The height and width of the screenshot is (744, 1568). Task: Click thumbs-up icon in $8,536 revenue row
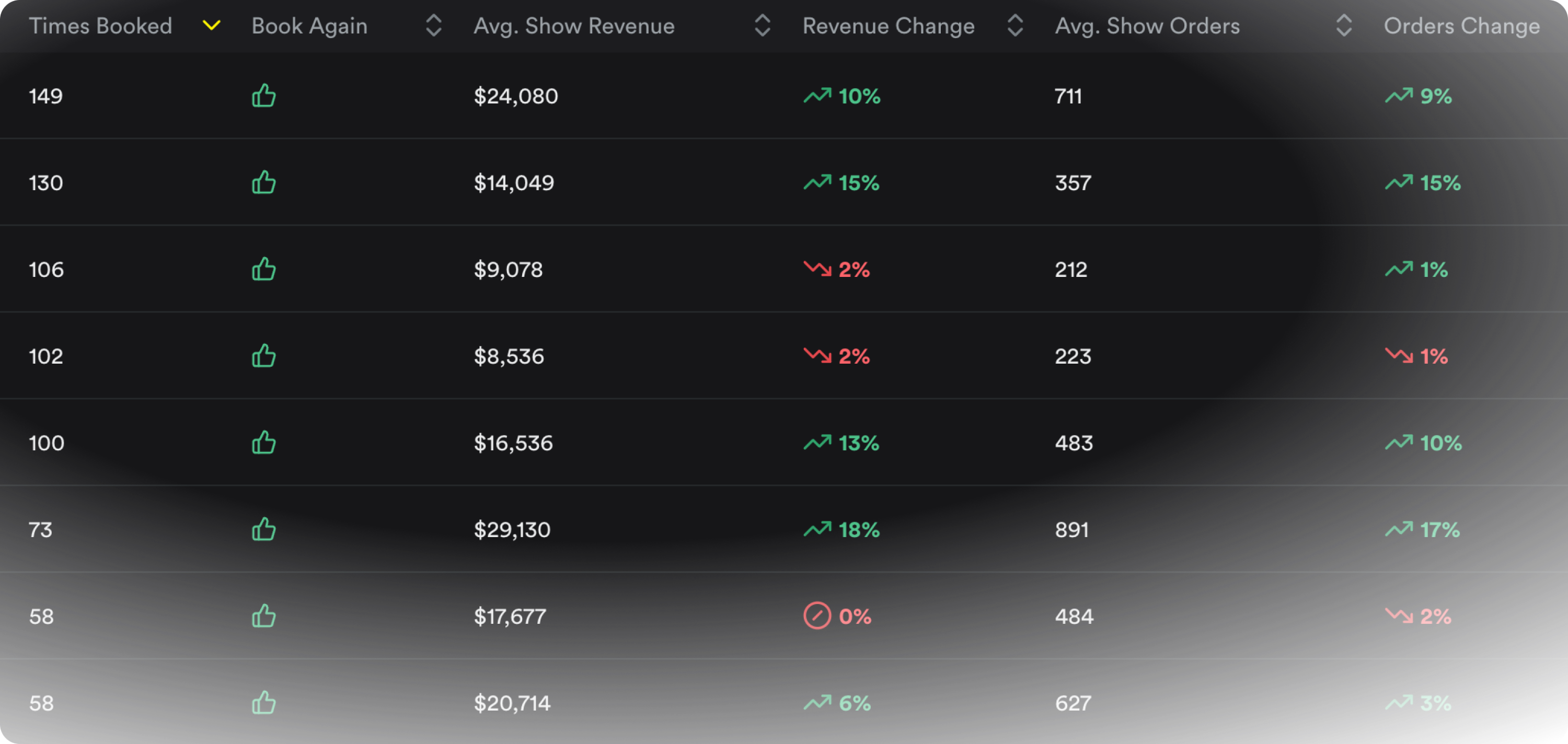pos(263,356)
